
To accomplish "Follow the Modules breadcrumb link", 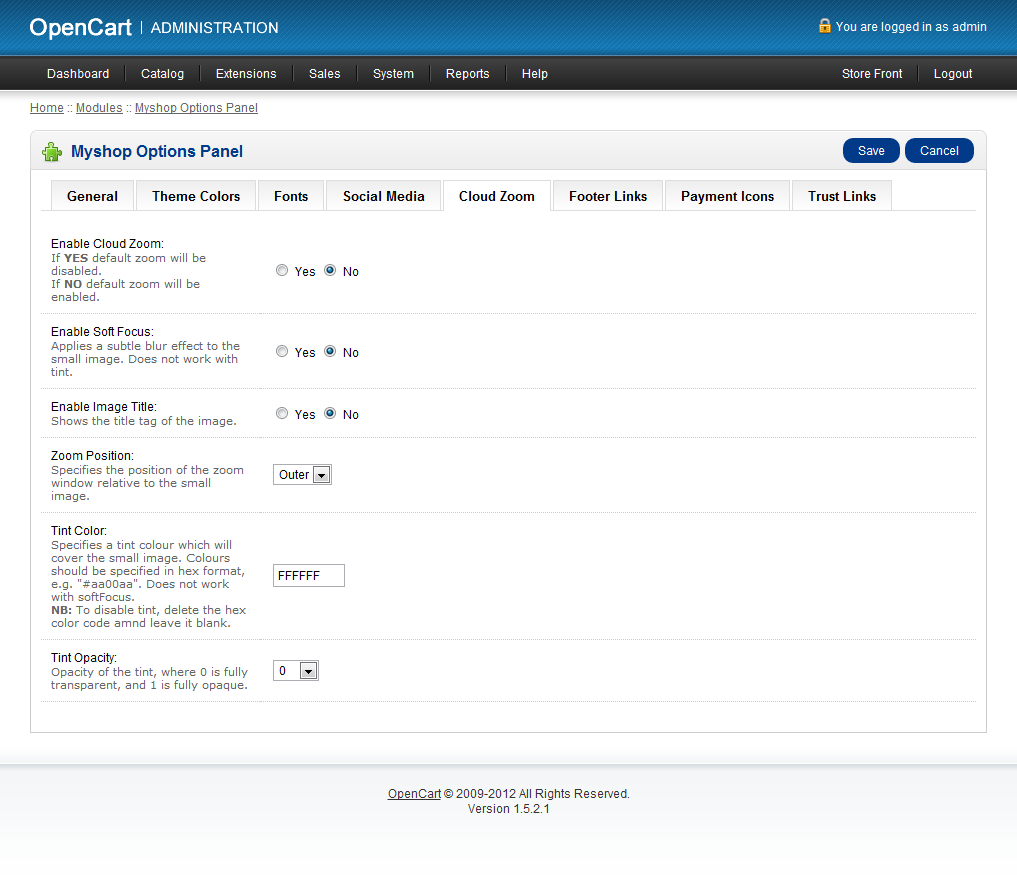I will pyautogui.click(x=99, y=108).
